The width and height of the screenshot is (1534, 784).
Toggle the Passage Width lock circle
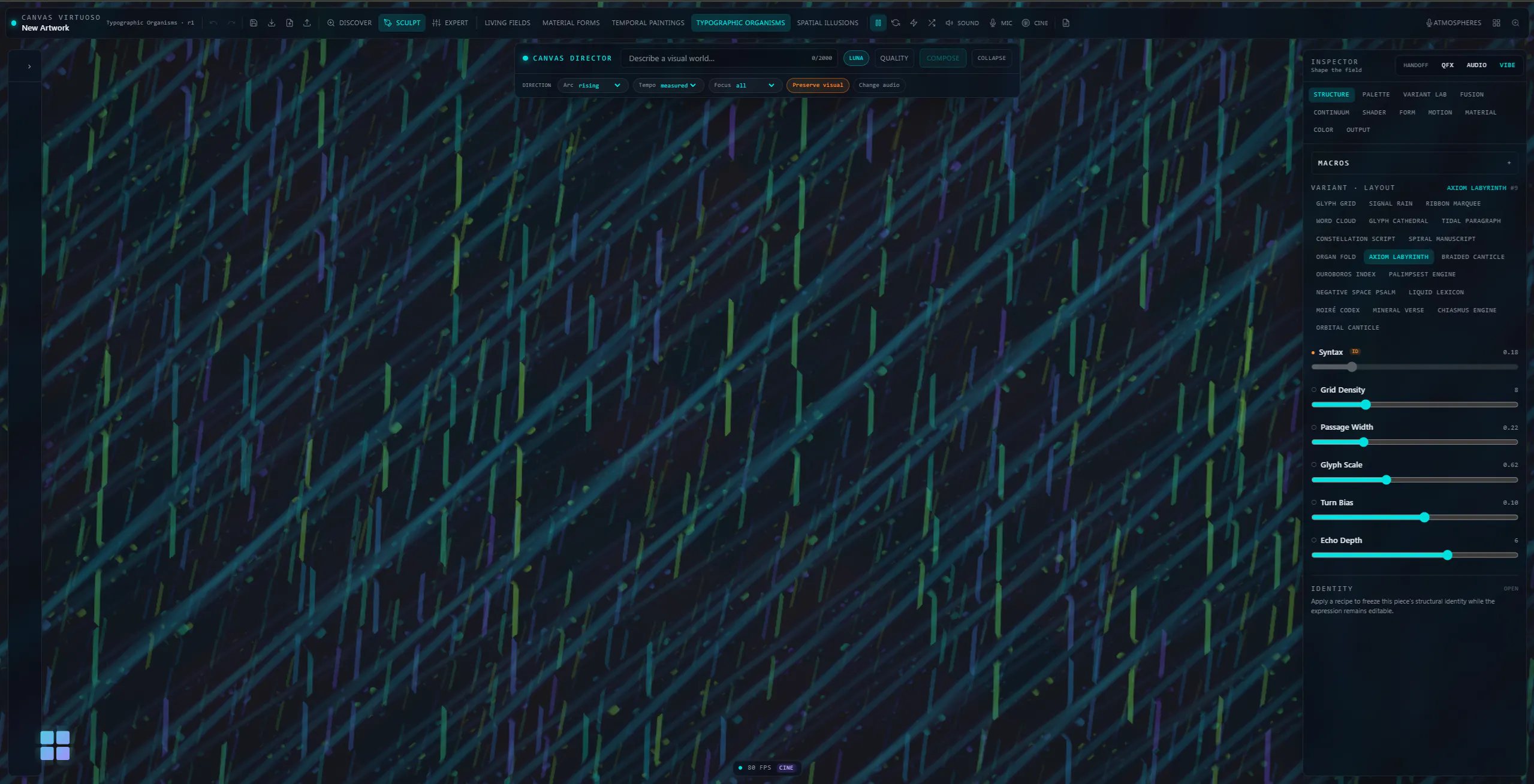point(1314,427)
